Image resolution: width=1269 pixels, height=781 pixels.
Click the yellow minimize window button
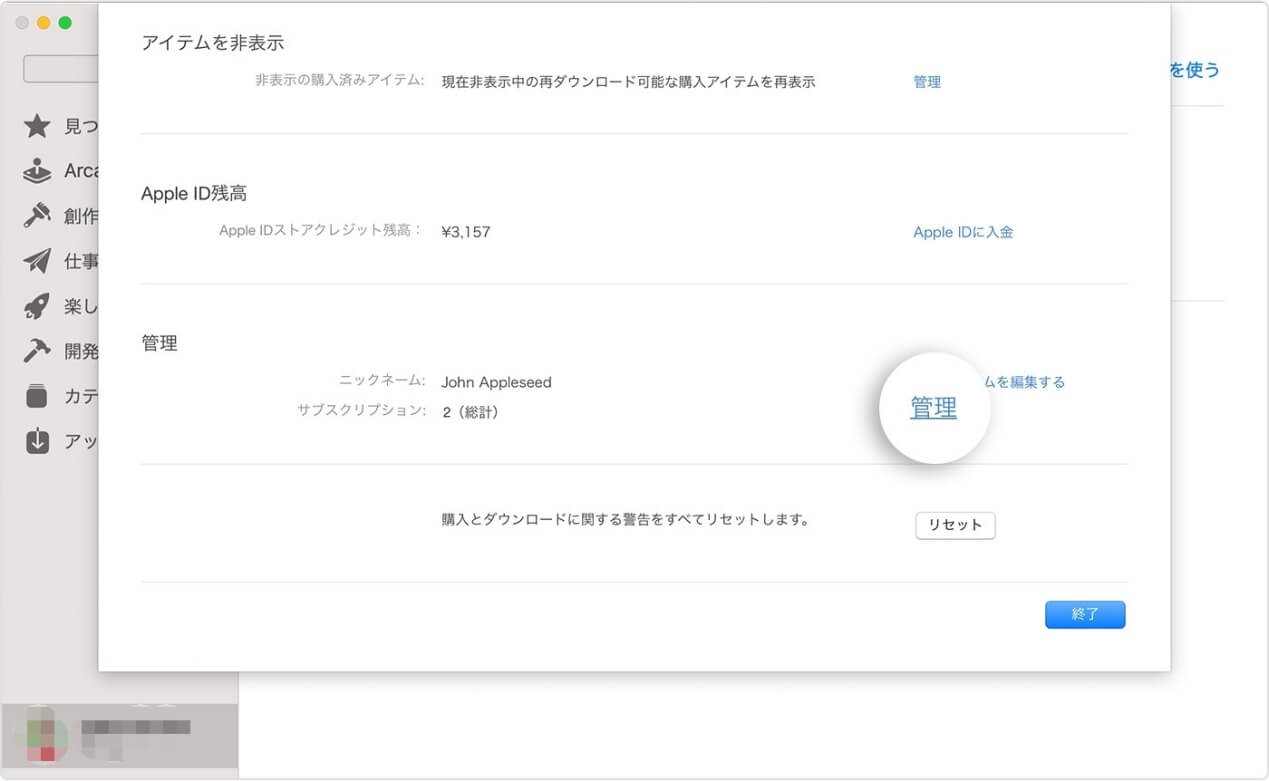[43, 23]
